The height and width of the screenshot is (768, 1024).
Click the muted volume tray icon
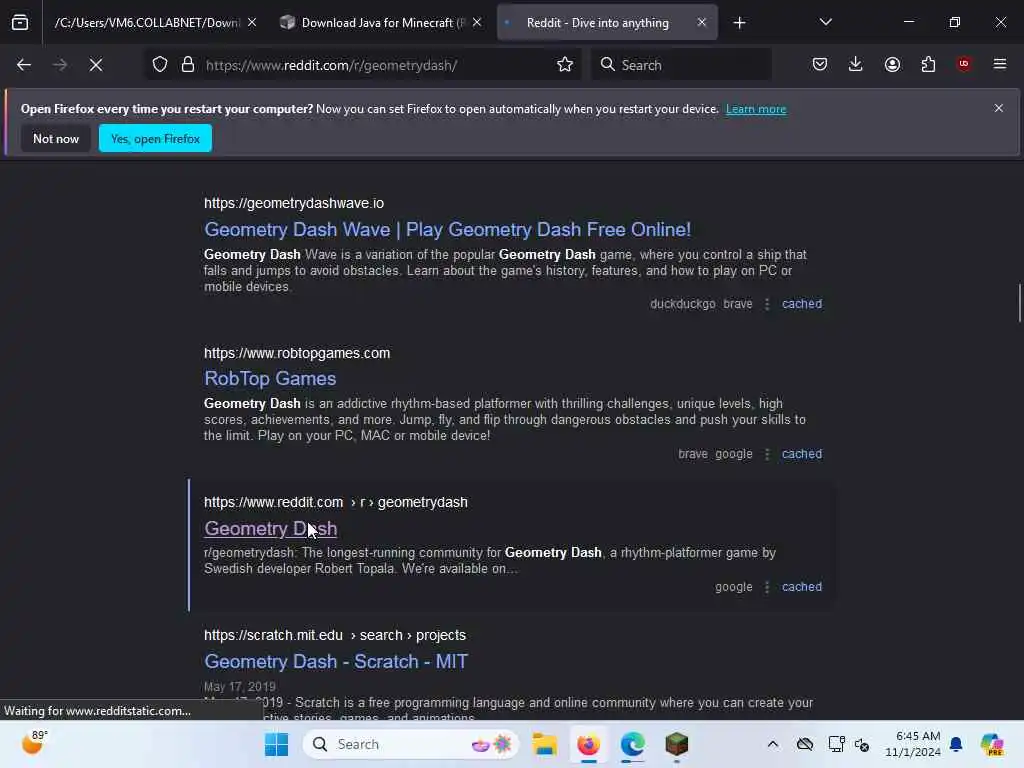[862, 744]
